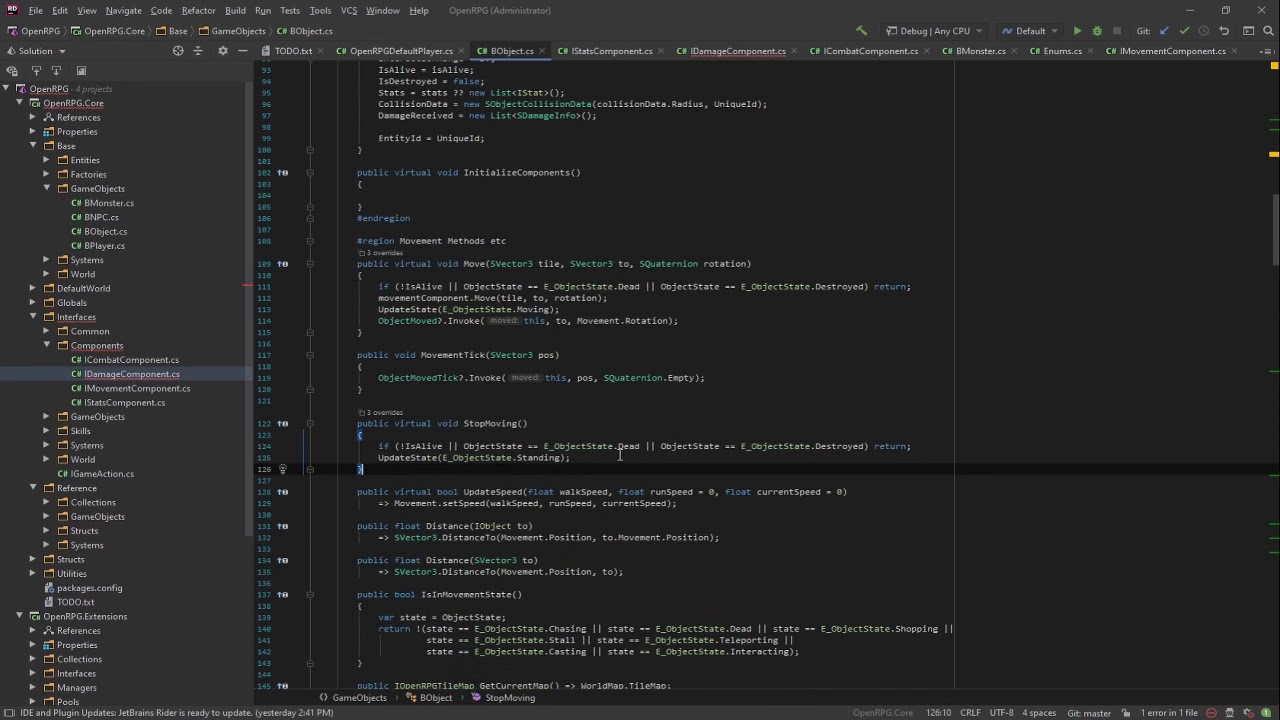Click gutter marker on line 122 StopMoving
This screenshot has height=720, width=1280.
tap(282, 423)
